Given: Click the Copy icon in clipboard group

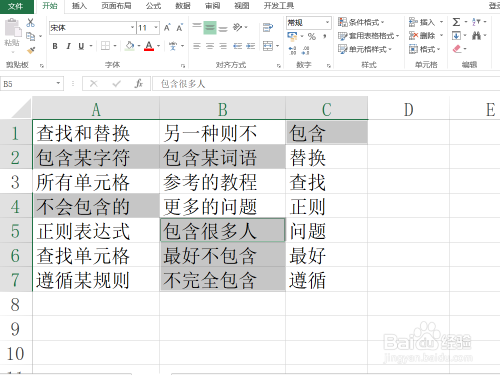Looking at the screenshot, I should [31, 36].
